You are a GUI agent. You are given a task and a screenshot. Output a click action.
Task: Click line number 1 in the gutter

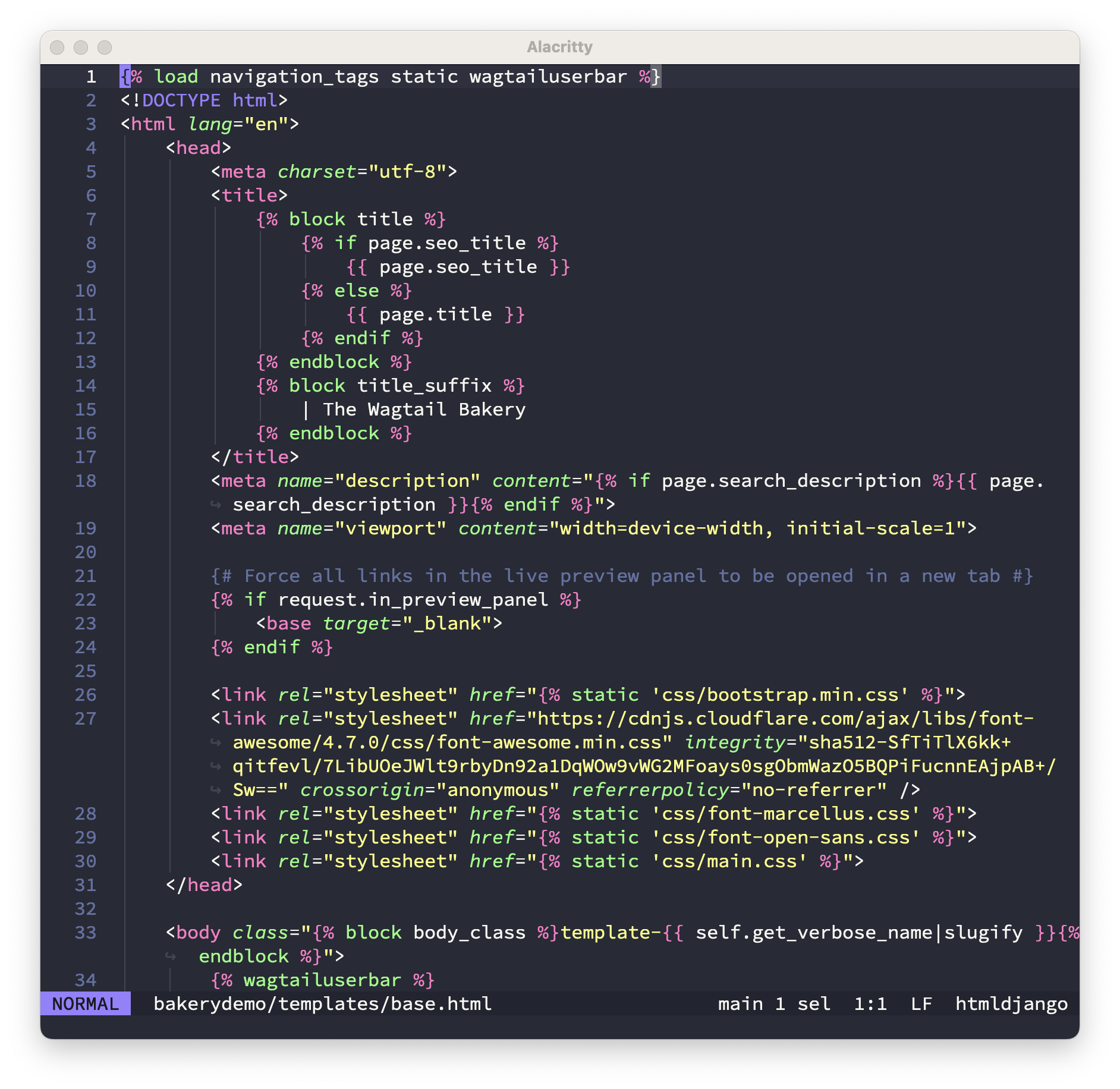91,77
